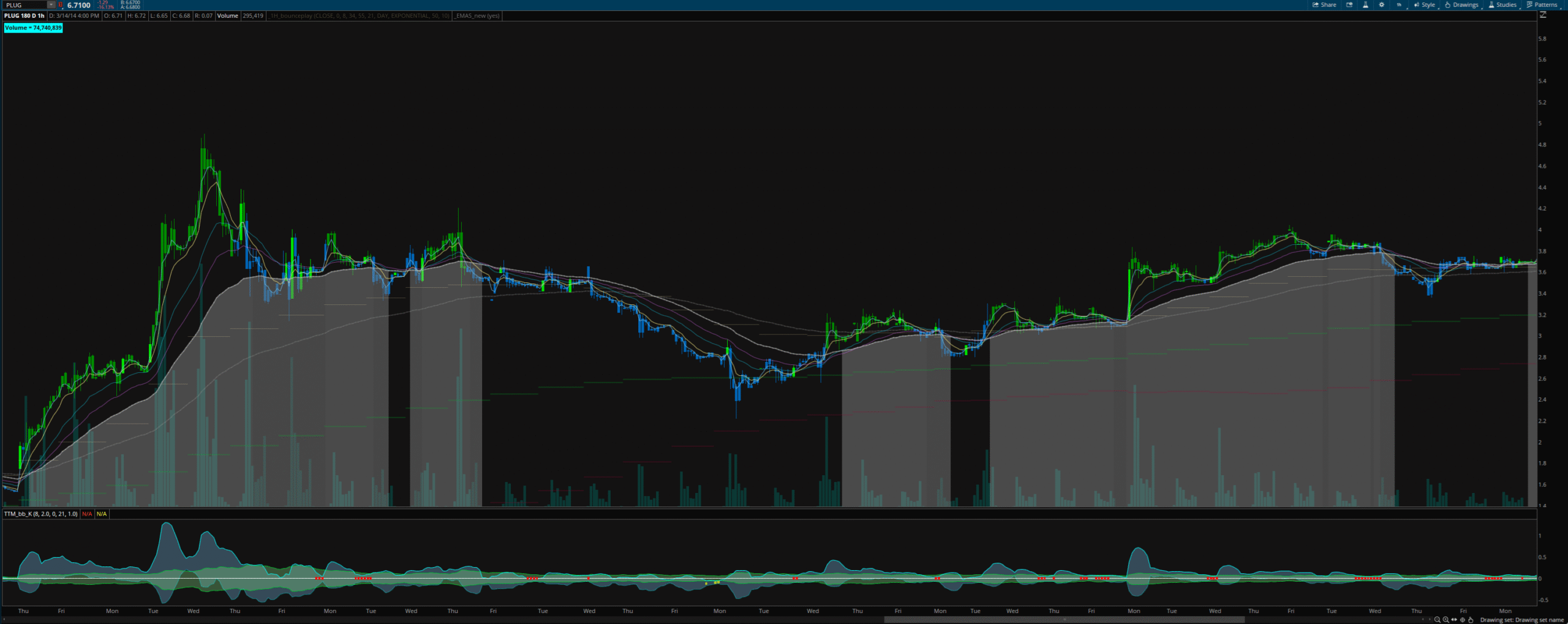Viewport: 1568px width, 624px height.
Task: Click the Drawing set name label
Action: tap(1521, 620)
